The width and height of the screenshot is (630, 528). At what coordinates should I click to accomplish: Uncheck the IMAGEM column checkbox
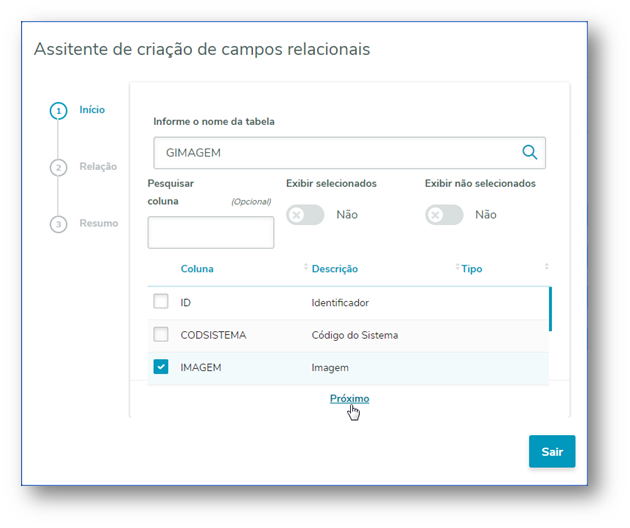point(161,367)
